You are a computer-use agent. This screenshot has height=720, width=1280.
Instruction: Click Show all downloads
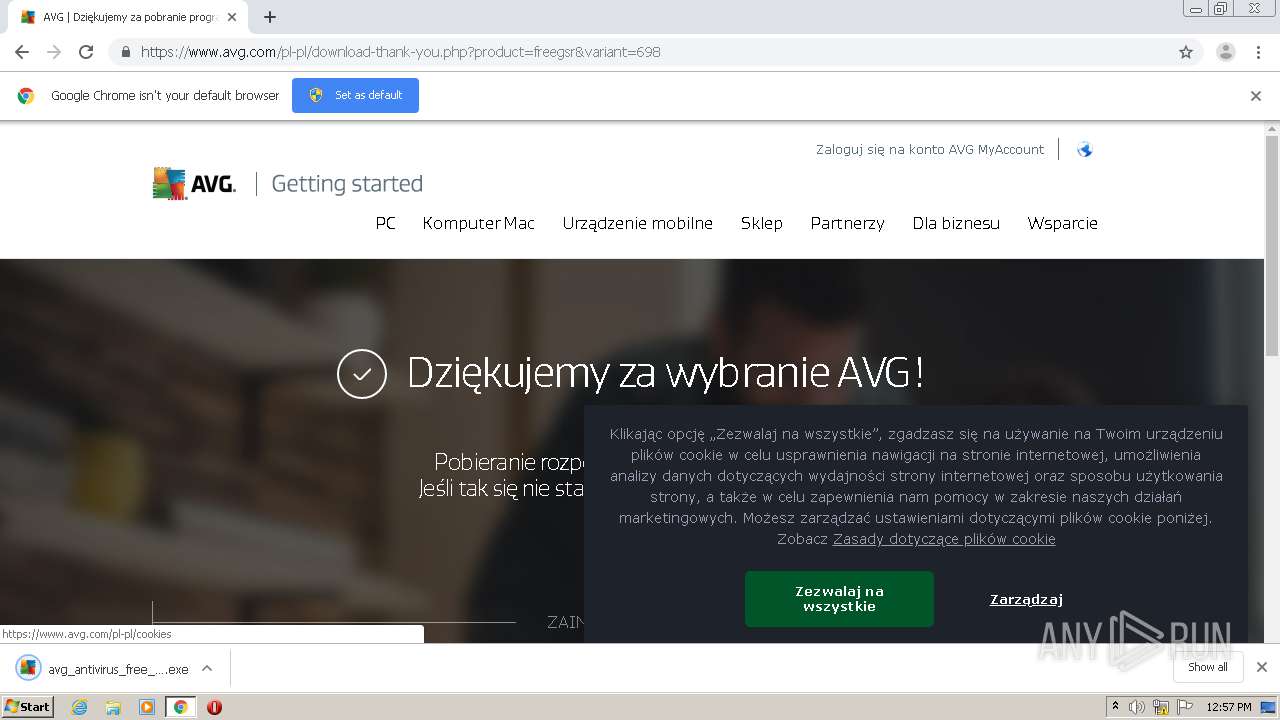tap(1208, 667)
